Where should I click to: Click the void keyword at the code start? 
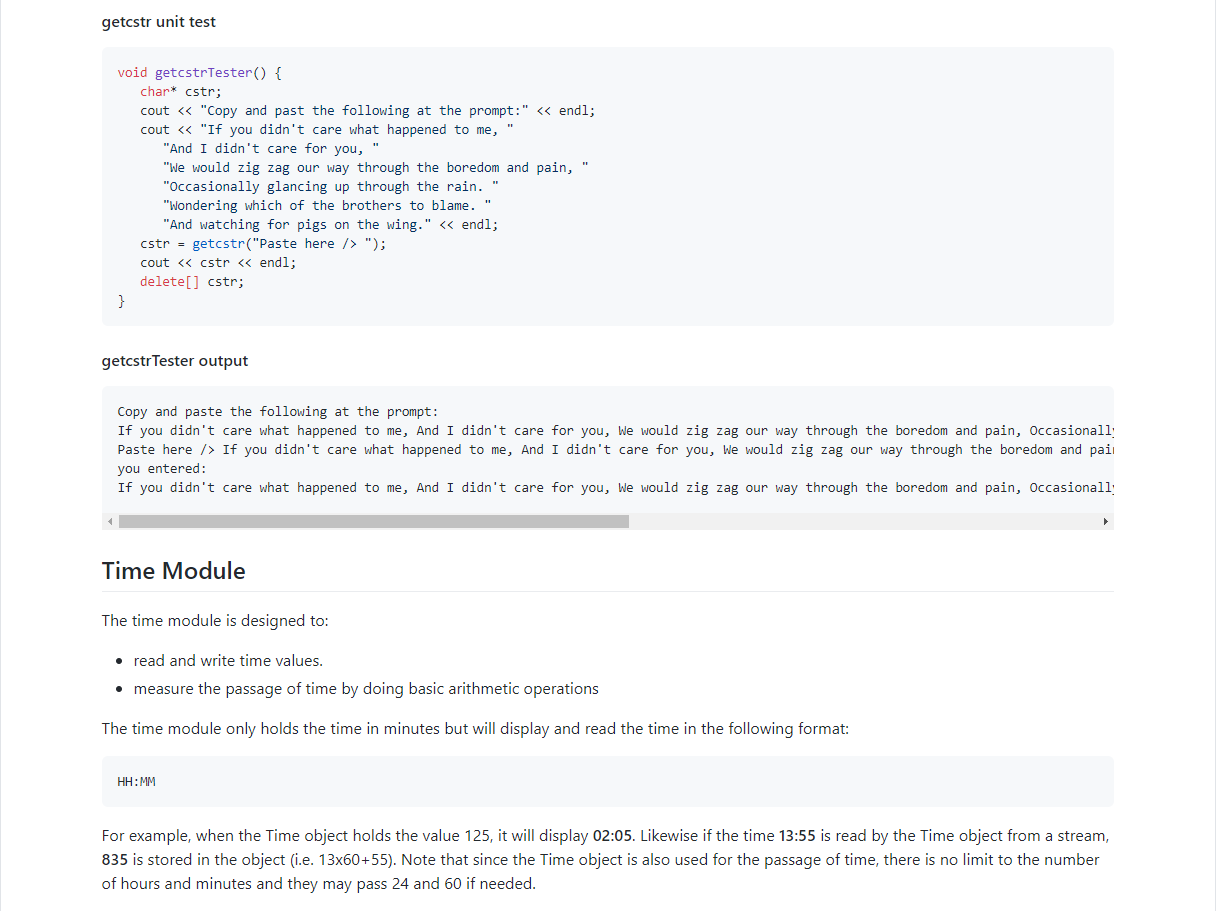click(132, 72)
